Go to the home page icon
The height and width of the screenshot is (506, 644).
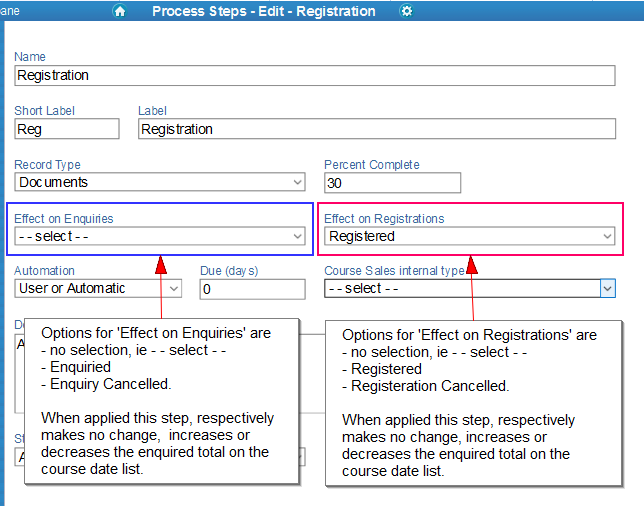click(120, 11)
